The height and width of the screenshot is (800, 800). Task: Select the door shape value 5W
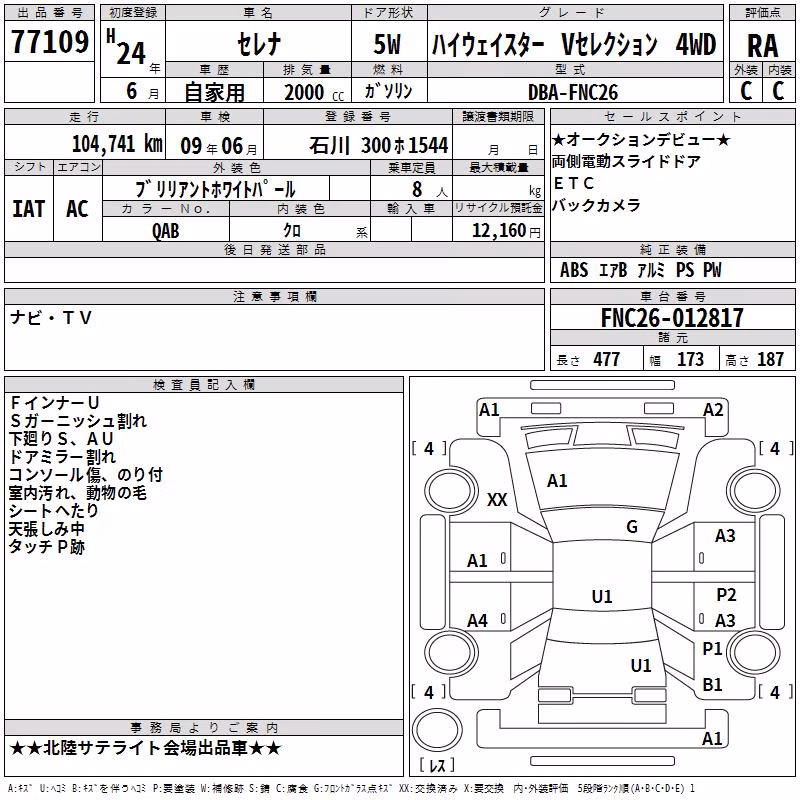coord(387,44)
